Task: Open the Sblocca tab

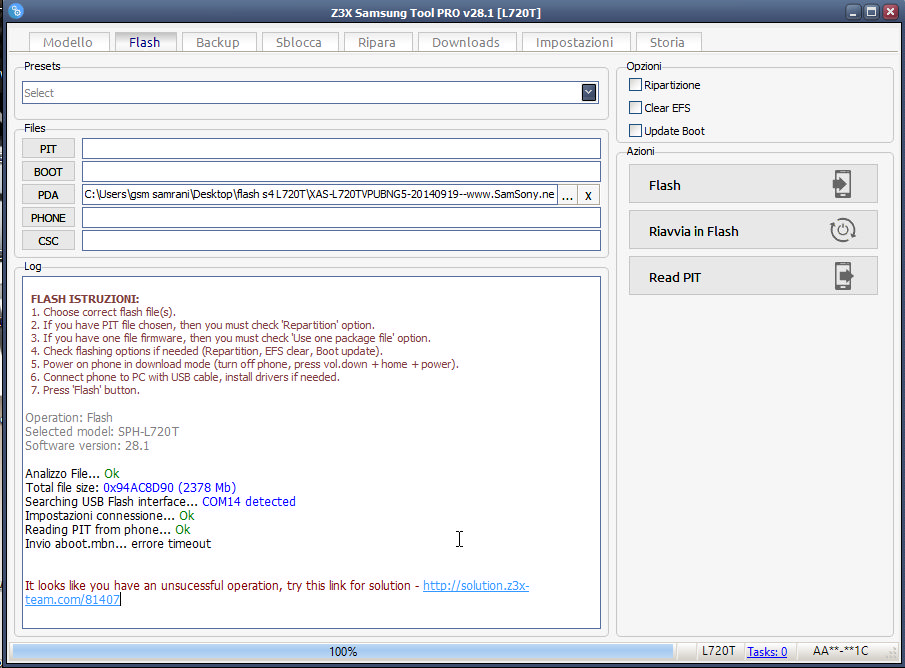Action: click(x=298, y=42)
